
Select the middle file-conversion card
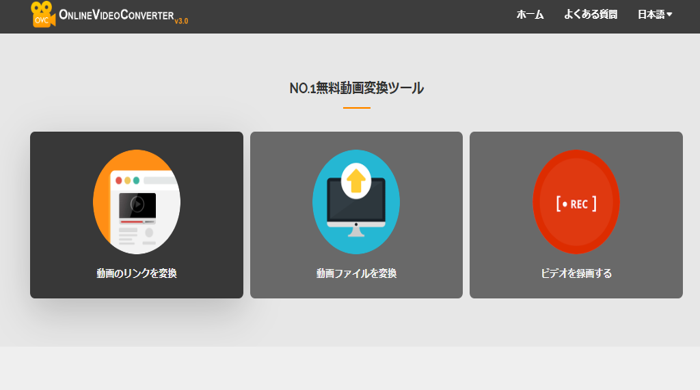click(356, 215)
